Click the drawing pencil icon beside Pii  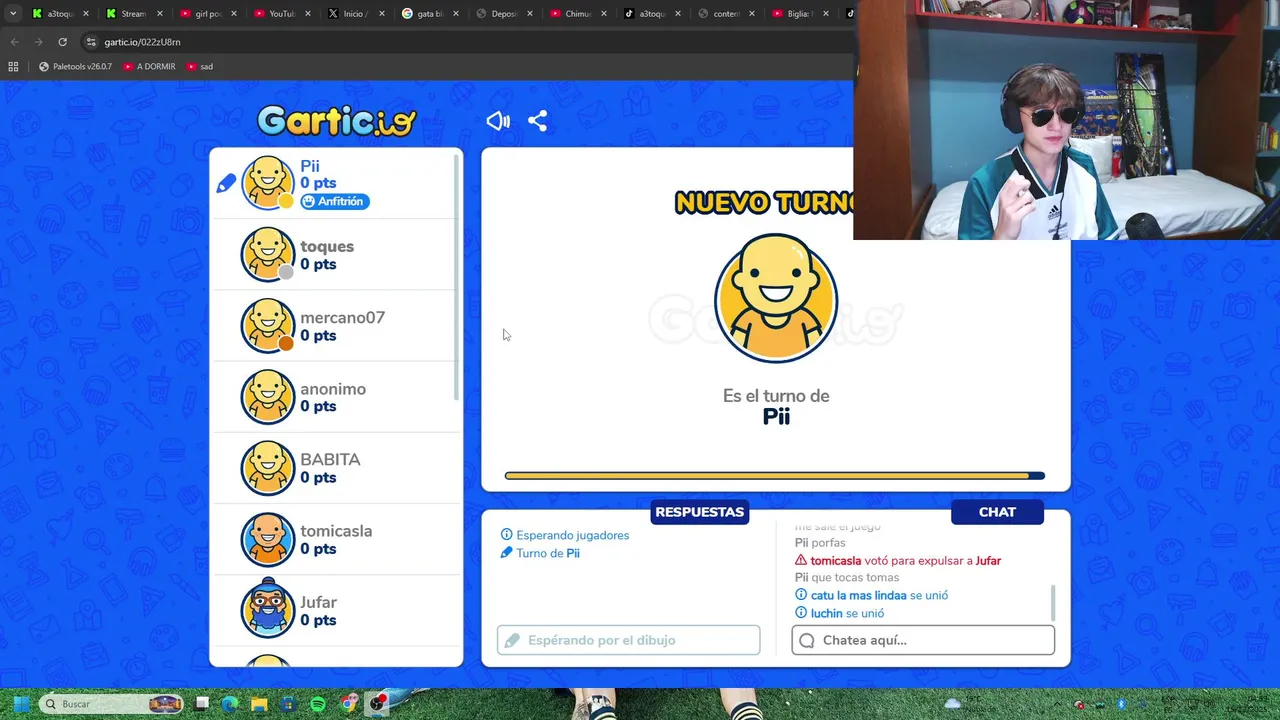[x=226, y=183]
